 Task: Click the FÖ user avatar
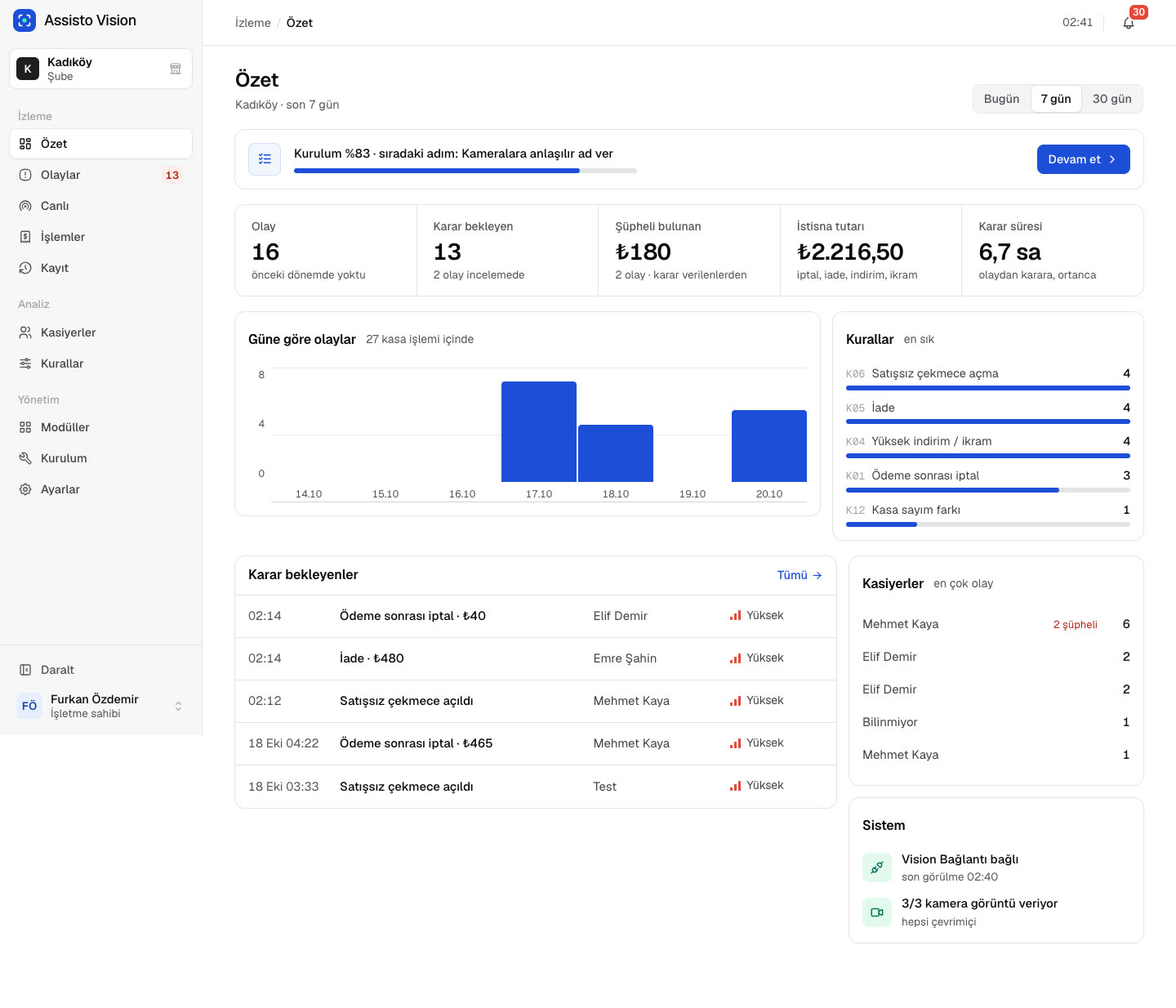(x=29, y=706)
